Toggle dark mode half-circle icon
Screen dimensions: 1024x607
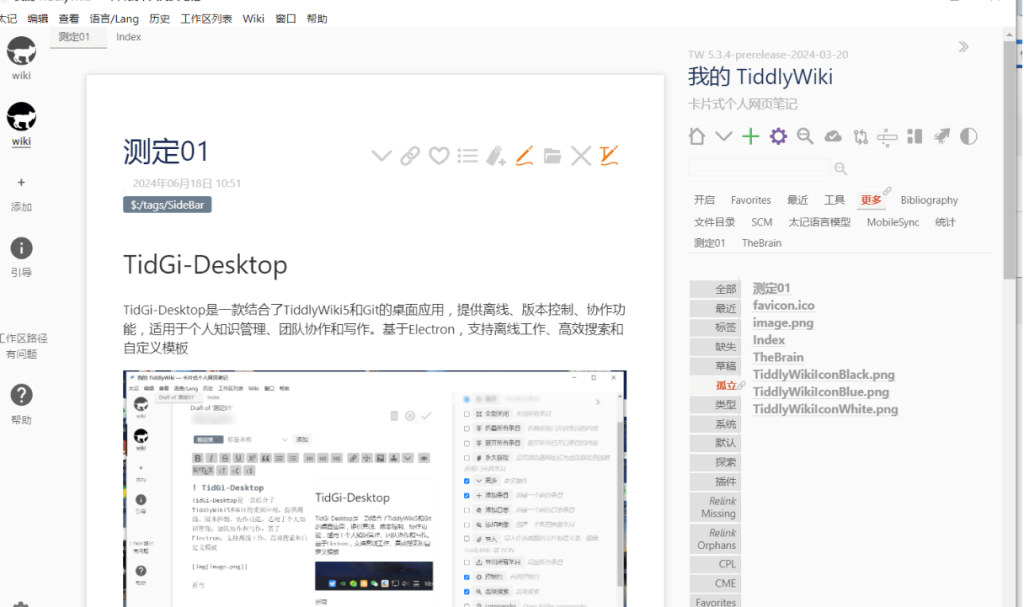pos(968,136)
